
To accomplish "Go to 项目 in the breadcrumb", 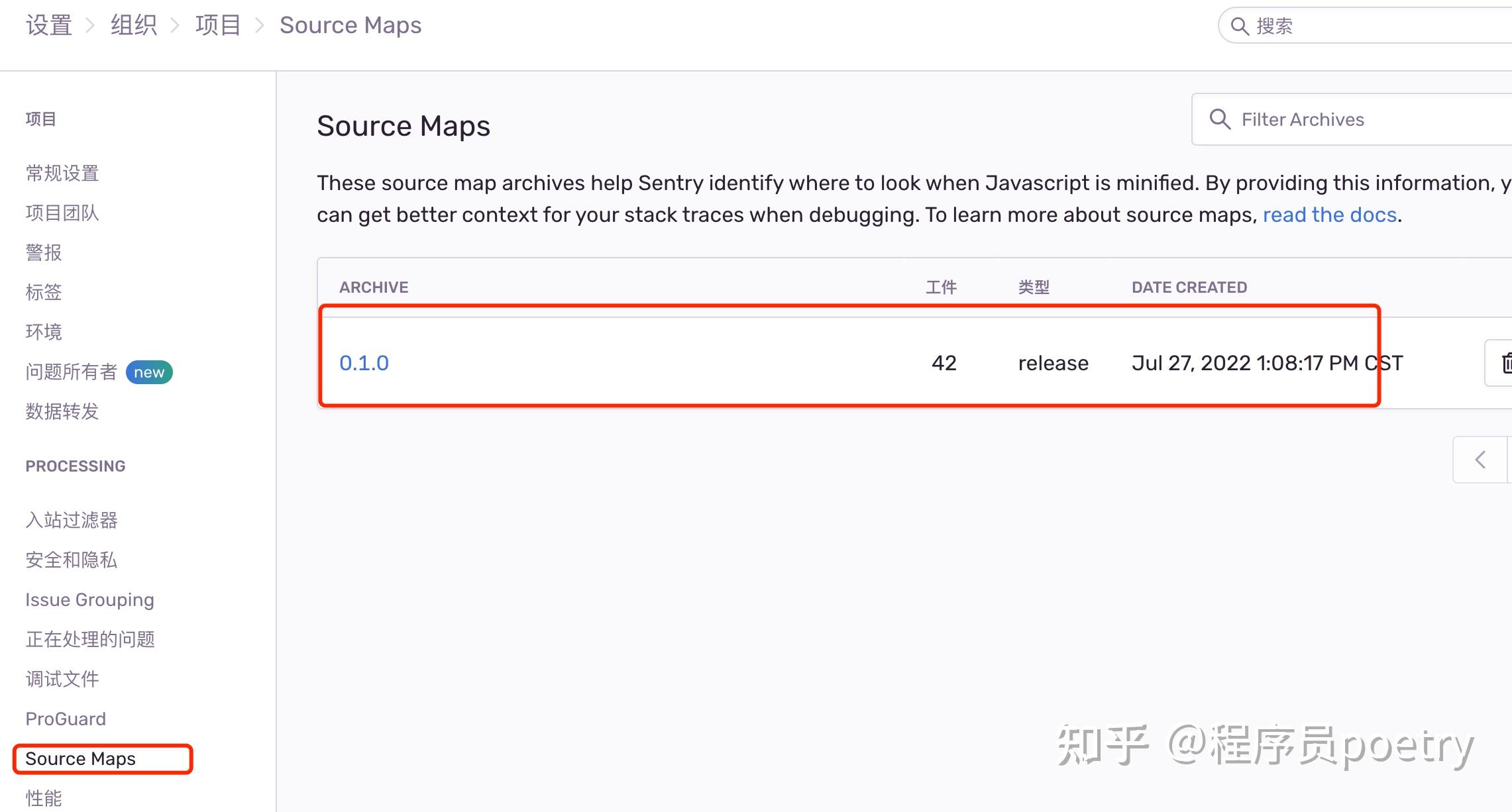I will click(x=217, y=25).
